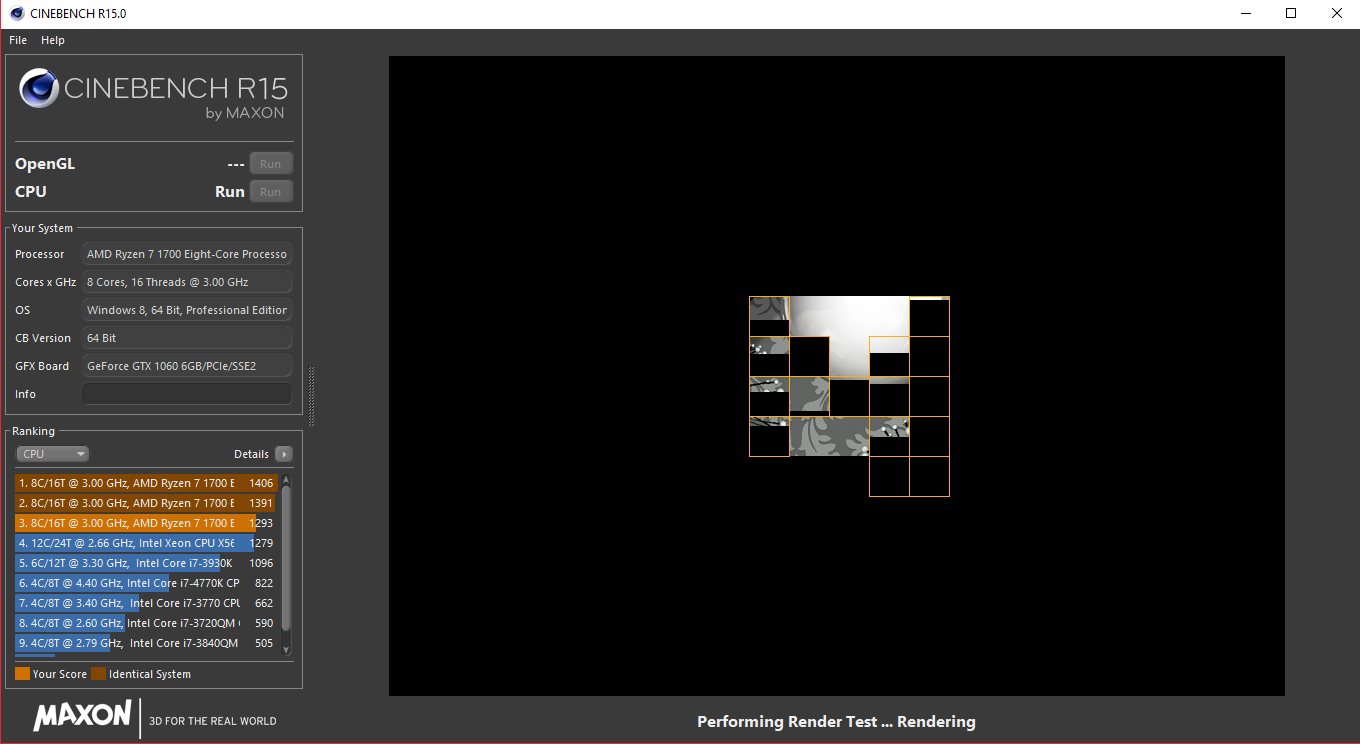Select ranking row 9 Intel Core i7-3840QM
Image resolution: width=1360 pixels, height=744 pixels.
(146, 643)
